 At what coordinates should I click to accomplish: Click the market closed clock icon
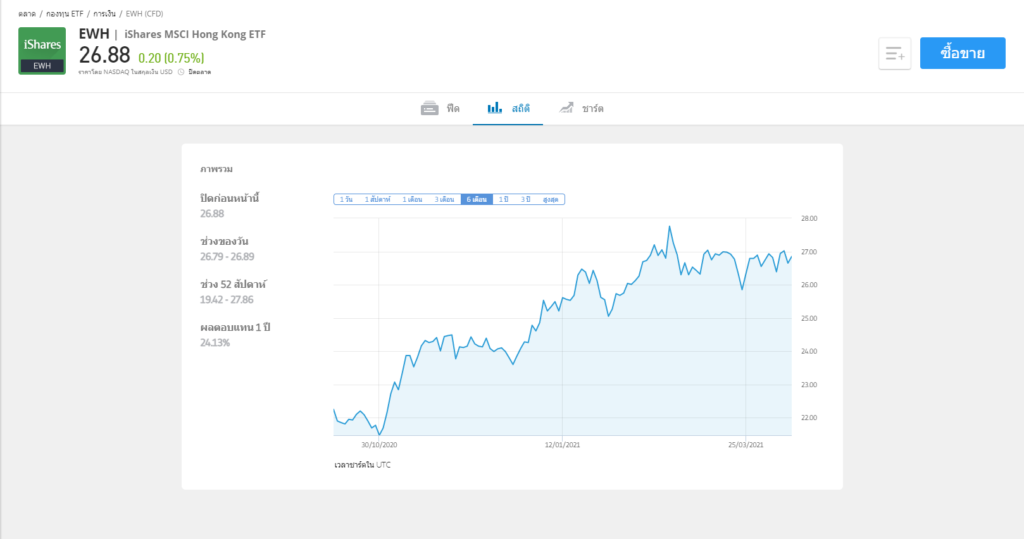coord(181,72)
